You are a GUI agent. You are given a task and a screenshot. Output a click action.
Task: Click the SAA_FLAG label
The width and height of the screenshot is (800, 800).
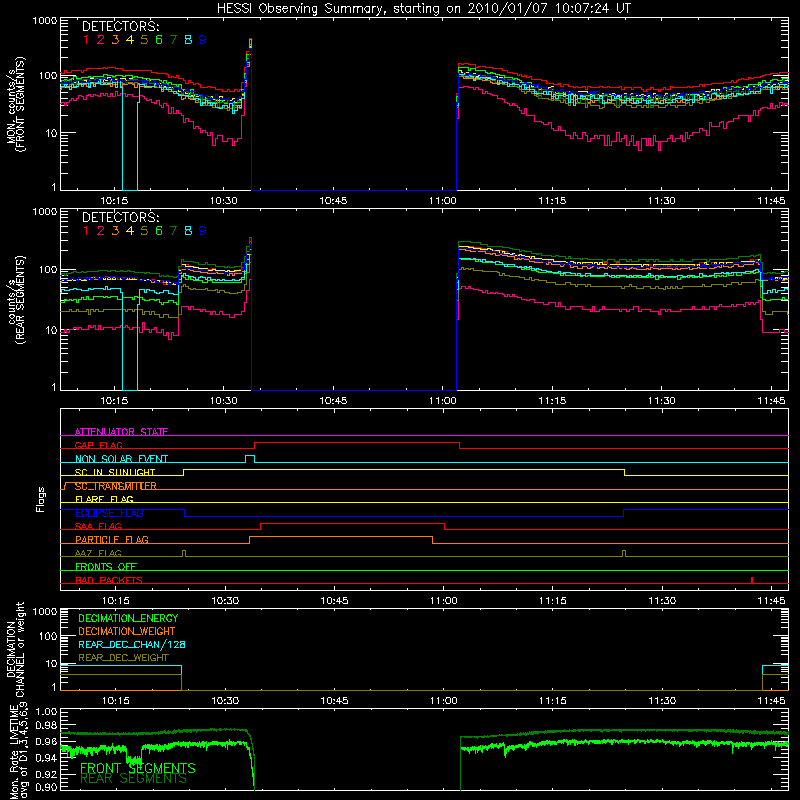[x=98, y=527]
